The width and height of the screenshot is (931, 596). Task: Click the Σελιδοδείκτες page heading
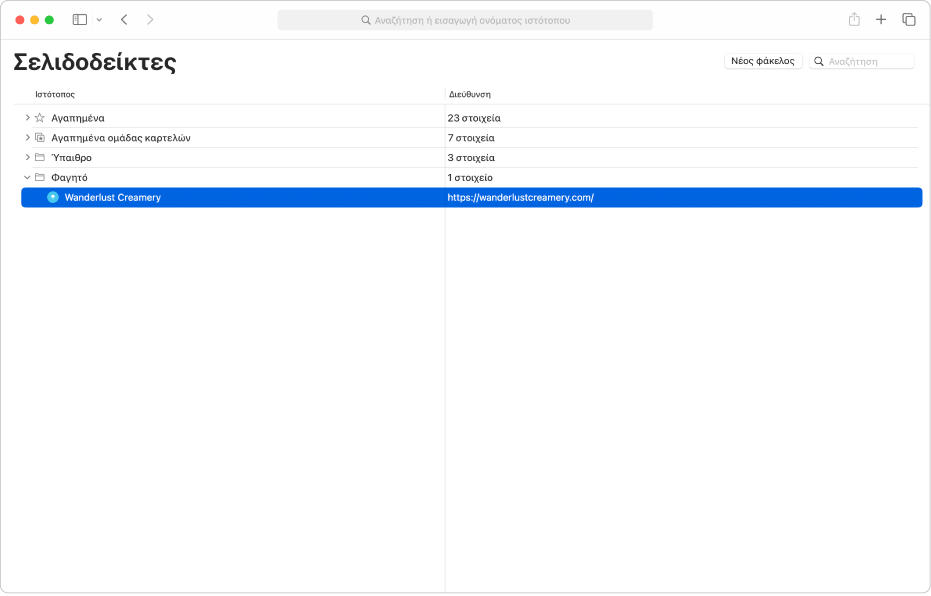(x=95, y=62)
